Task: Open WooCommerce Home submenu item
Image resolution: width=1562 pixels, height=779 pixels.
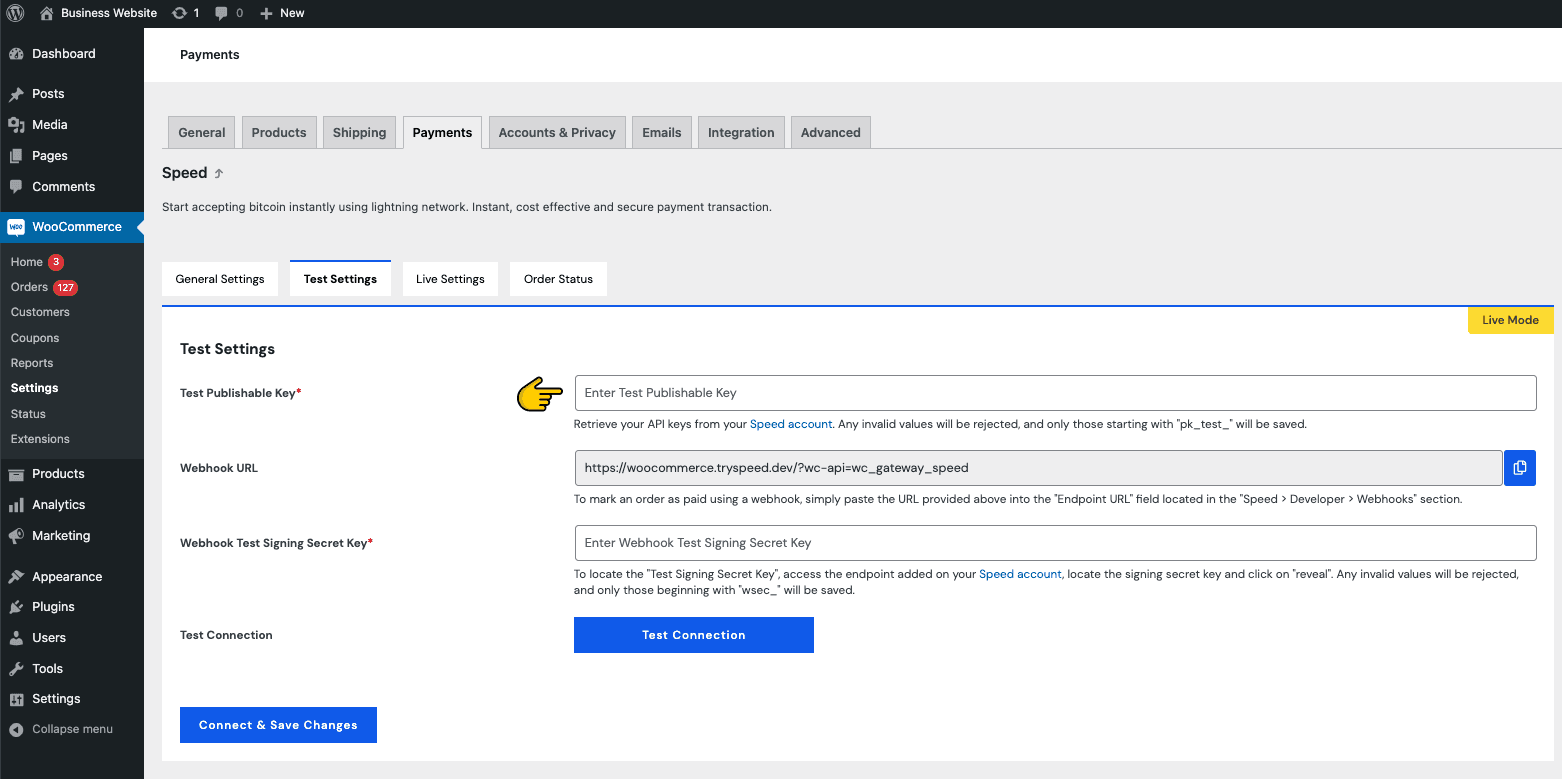Action: [27, 262]
